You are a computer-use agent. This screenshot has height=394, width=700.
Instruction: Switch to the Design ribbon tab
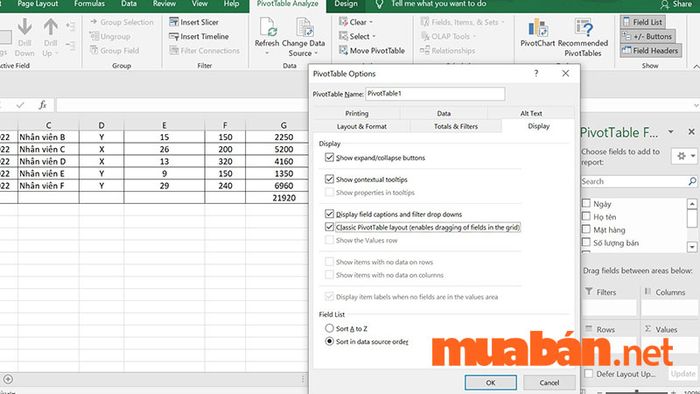click(346, 4)
